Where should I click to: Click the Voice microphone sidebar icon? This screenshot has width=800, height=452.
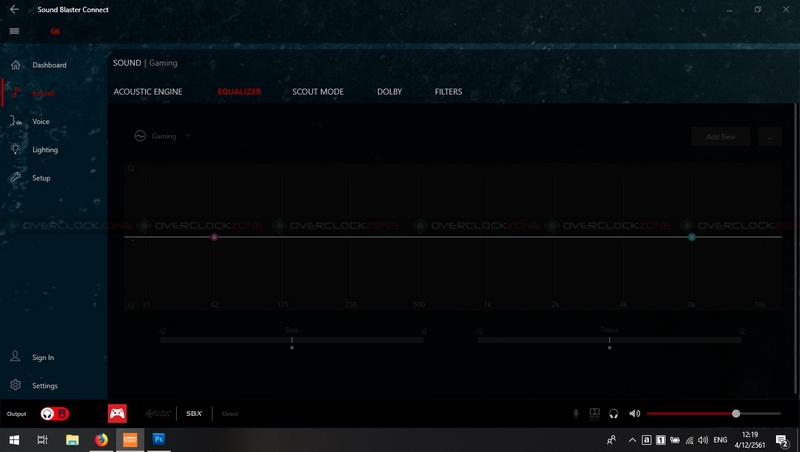[x=16, y=121]
